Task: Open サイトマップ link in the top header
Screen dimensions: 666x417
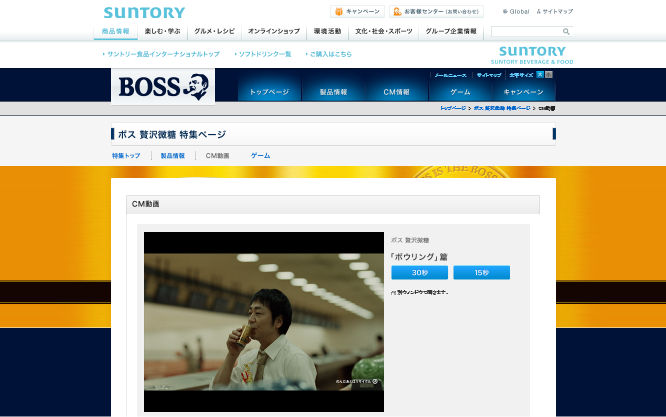Action: (x=555, y=11)
